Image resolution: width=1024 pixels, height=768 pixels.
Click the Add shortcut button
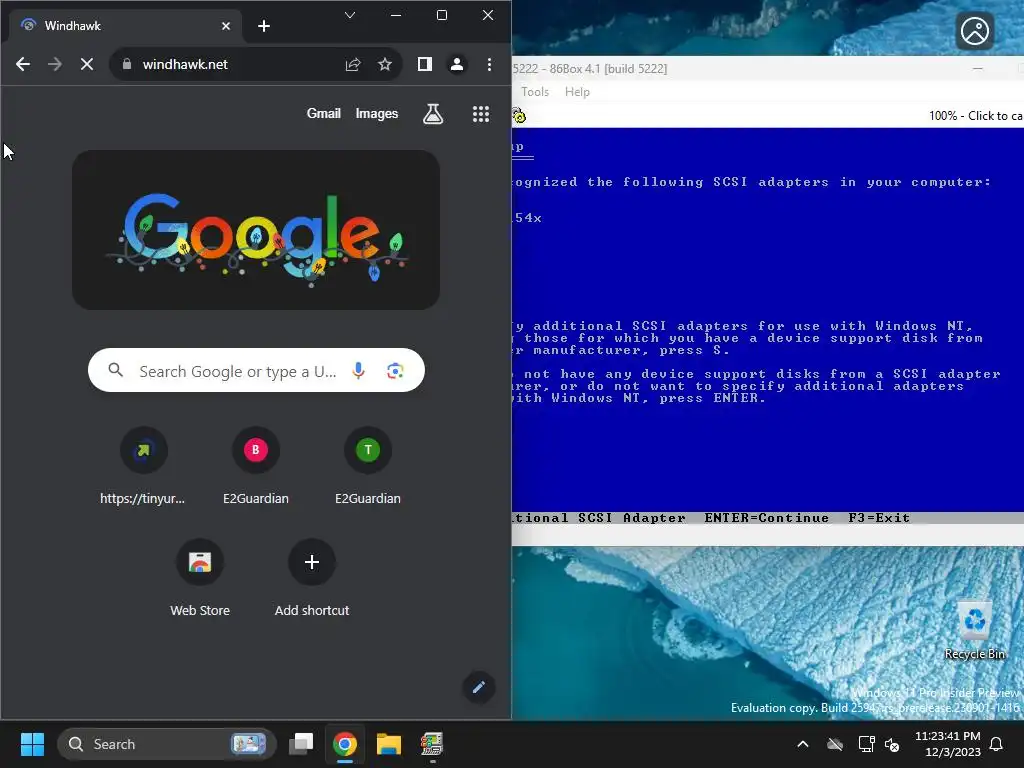pyautogui.click(x=312, y=579)
